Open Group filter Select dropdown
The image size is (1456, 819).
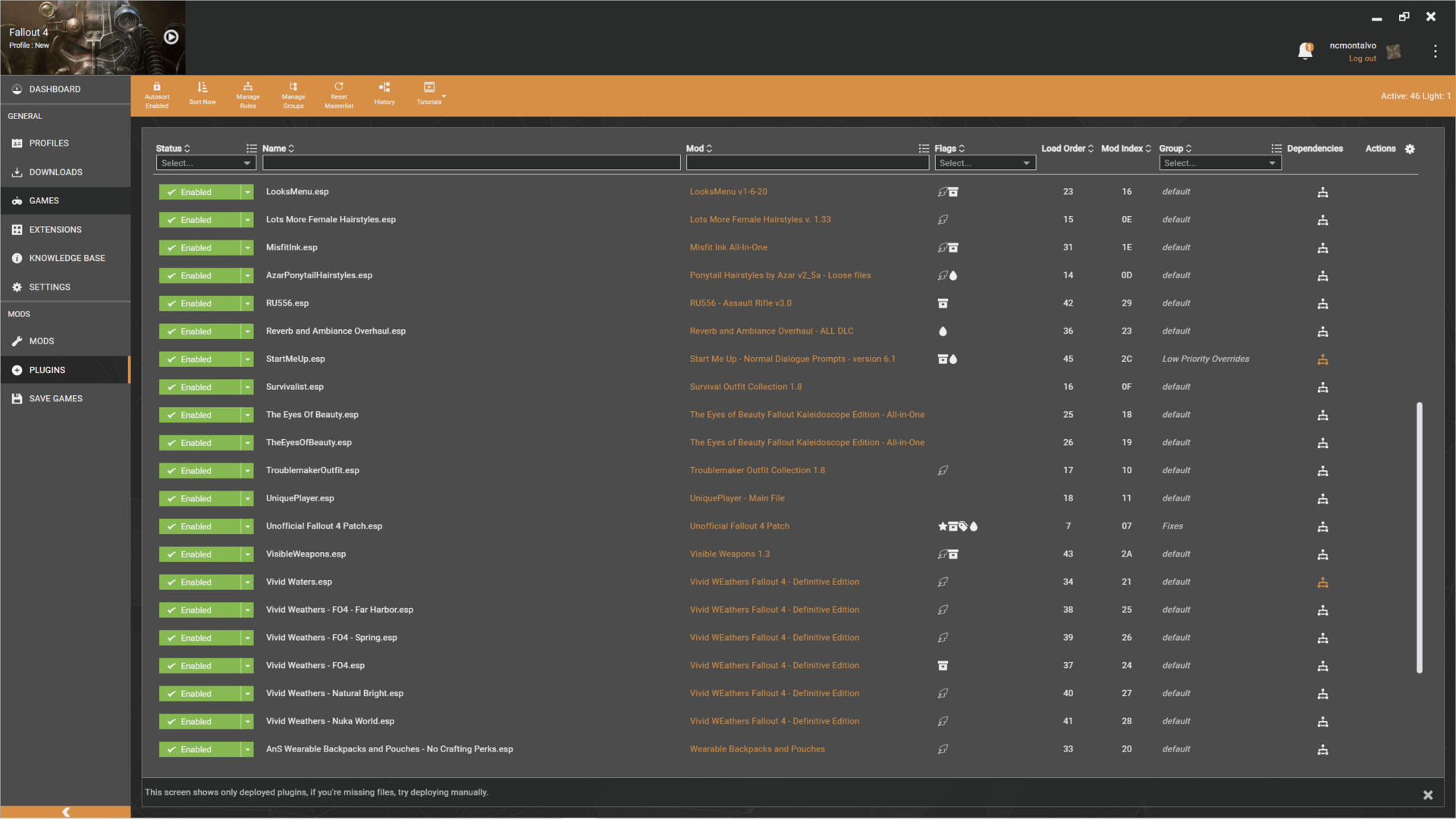coord(1220,163)
